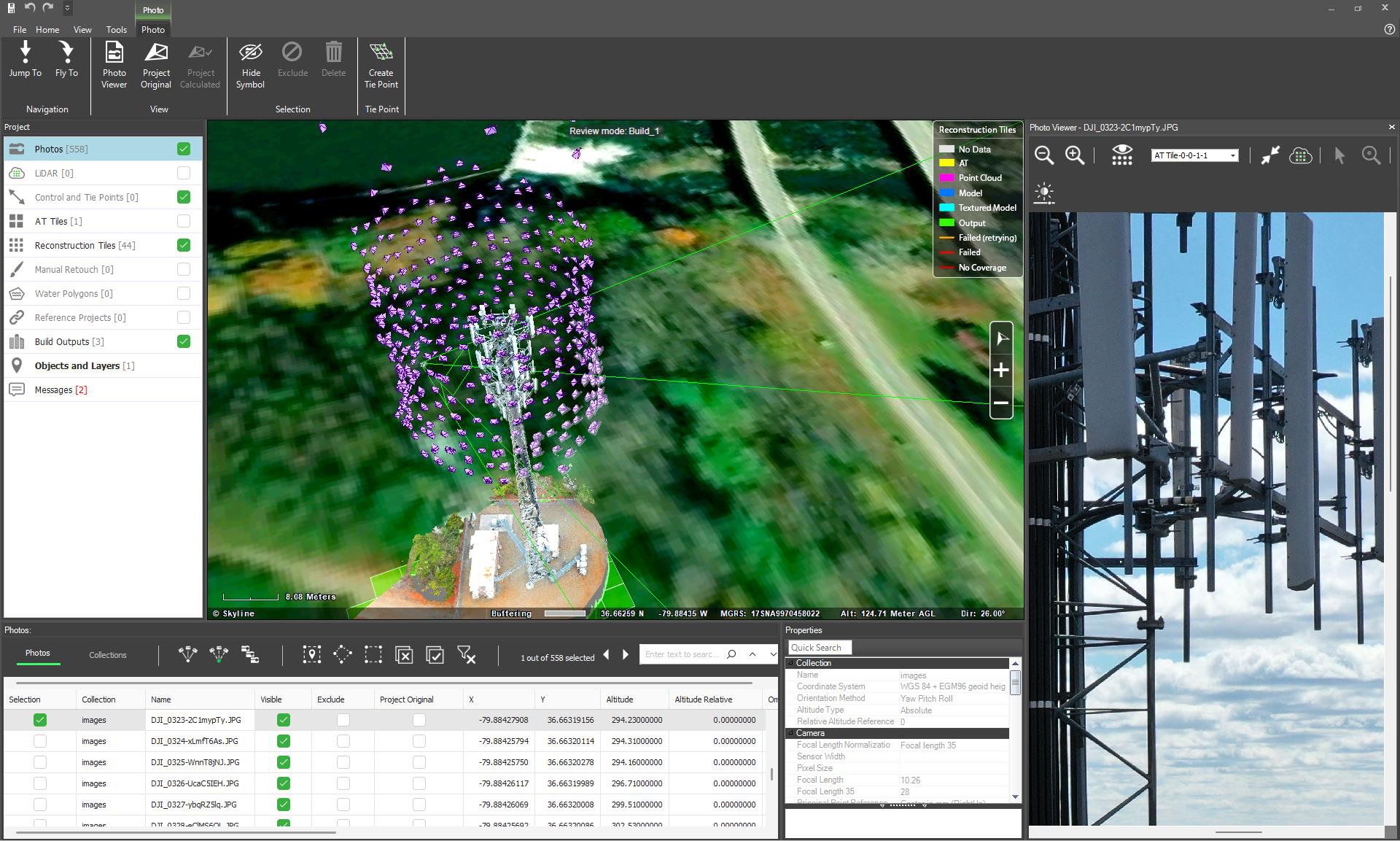Viewport: 1400px width, 841px height.
Task: Collapse the Camera properties section
Action: (791, 733)
